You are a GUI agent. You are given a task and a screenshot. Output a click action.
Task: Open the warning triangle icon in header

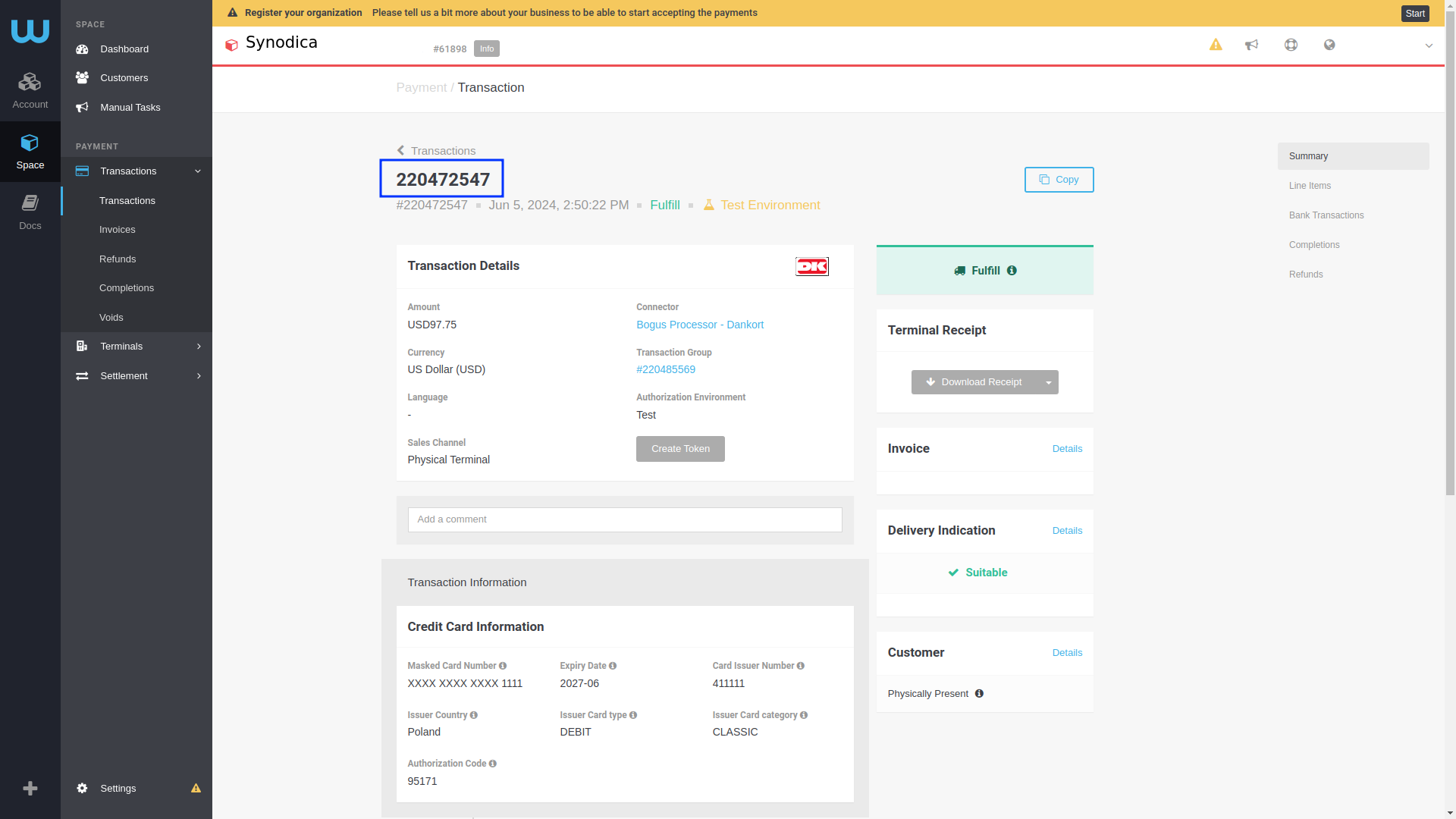pos(1216,45)
